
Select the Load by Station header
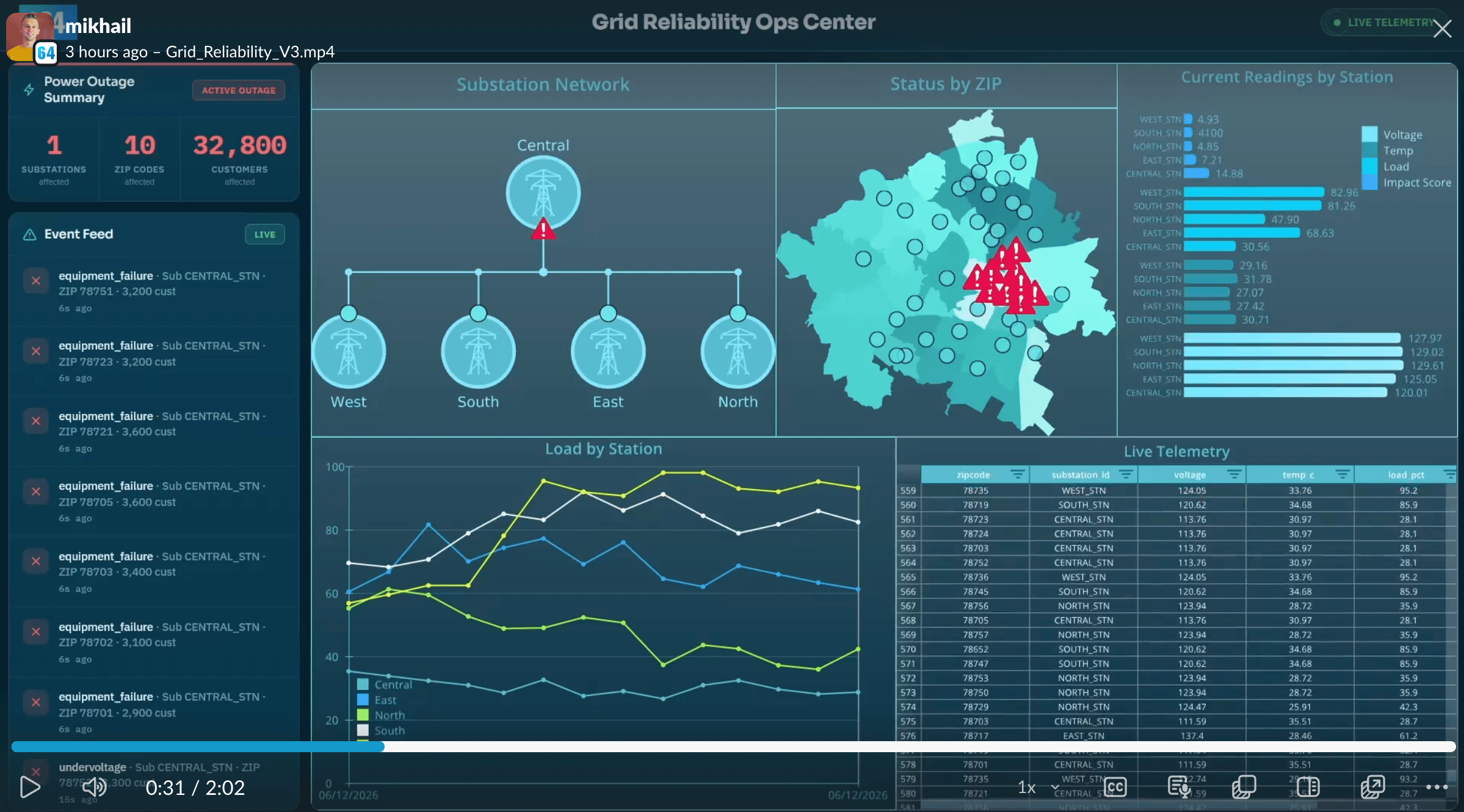(603, 449)
